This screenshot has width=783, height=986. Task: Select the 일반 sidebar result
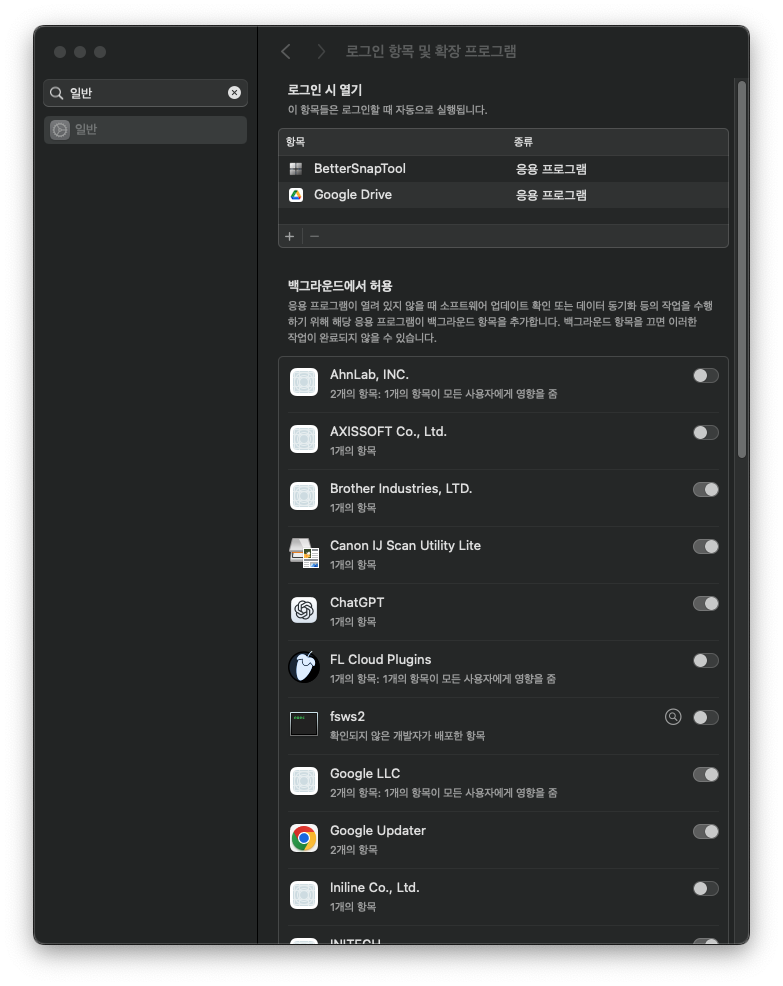point(145,130)
